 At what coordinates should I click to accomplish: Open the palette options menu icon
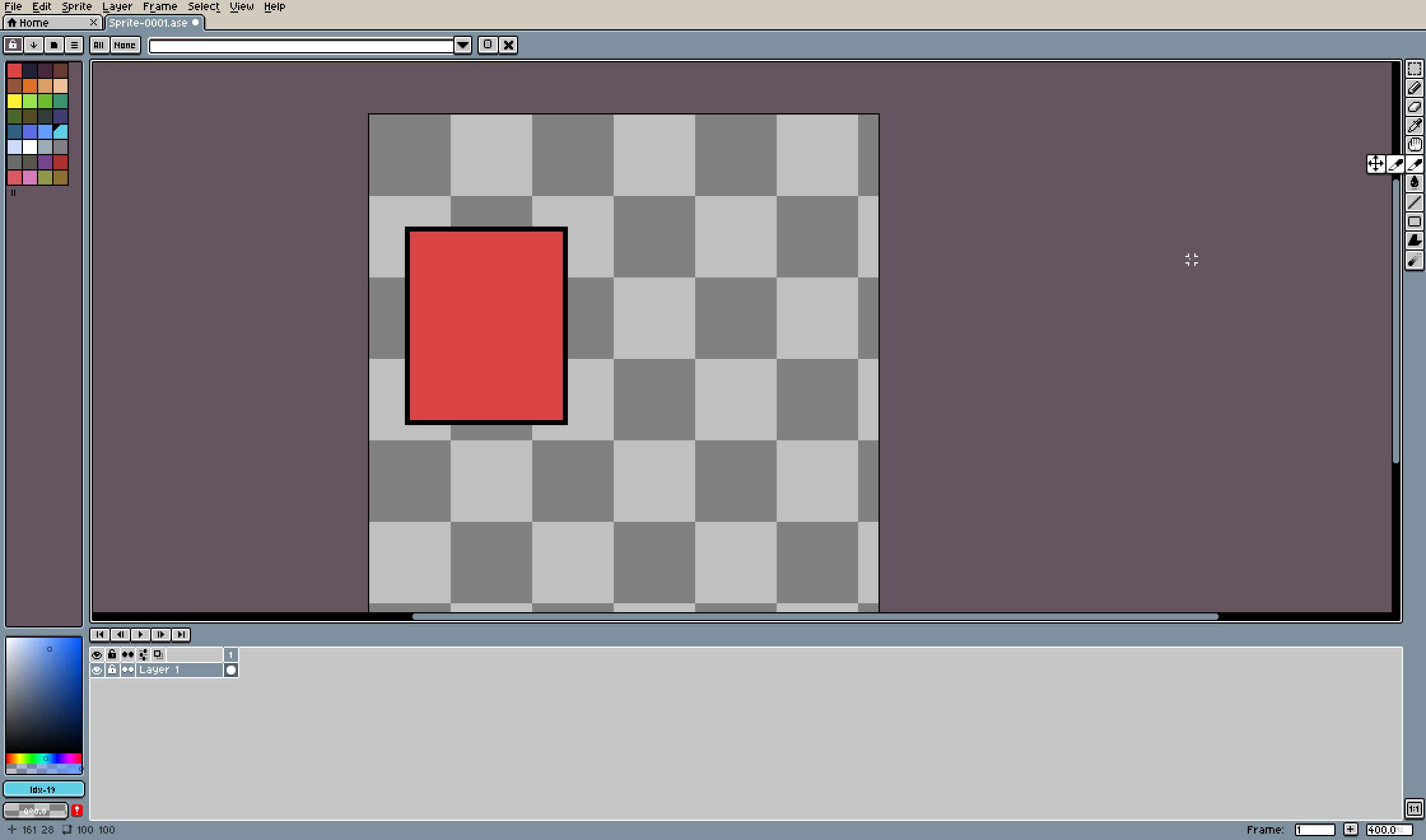[74, 45]
